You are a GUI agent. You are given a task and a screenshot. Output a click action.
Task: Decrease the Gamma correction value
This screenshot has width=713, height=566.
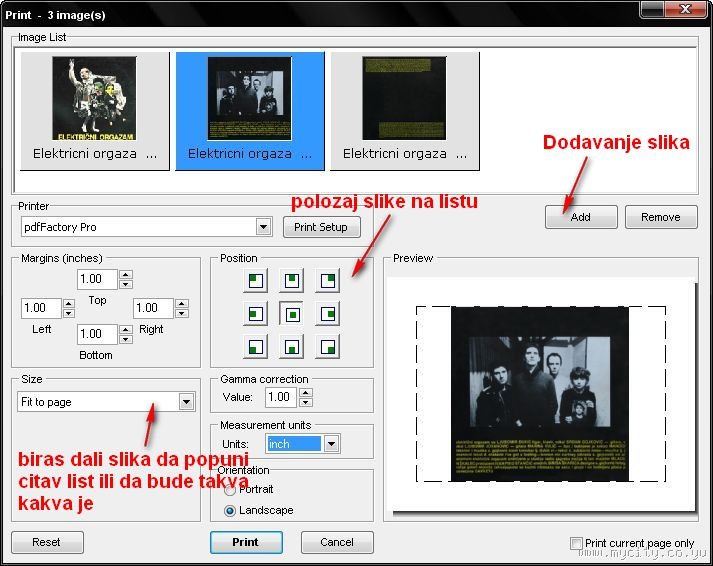coord(306,402)
